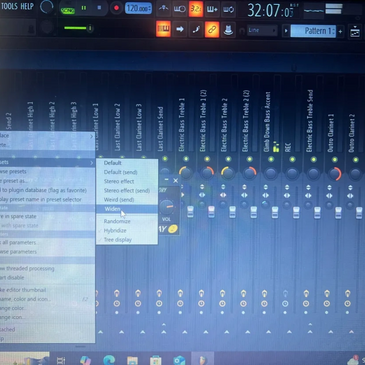365x365 pixels.
Task: Mute the Outro Clarinet 1 mixer track
Action: (334, 160)
